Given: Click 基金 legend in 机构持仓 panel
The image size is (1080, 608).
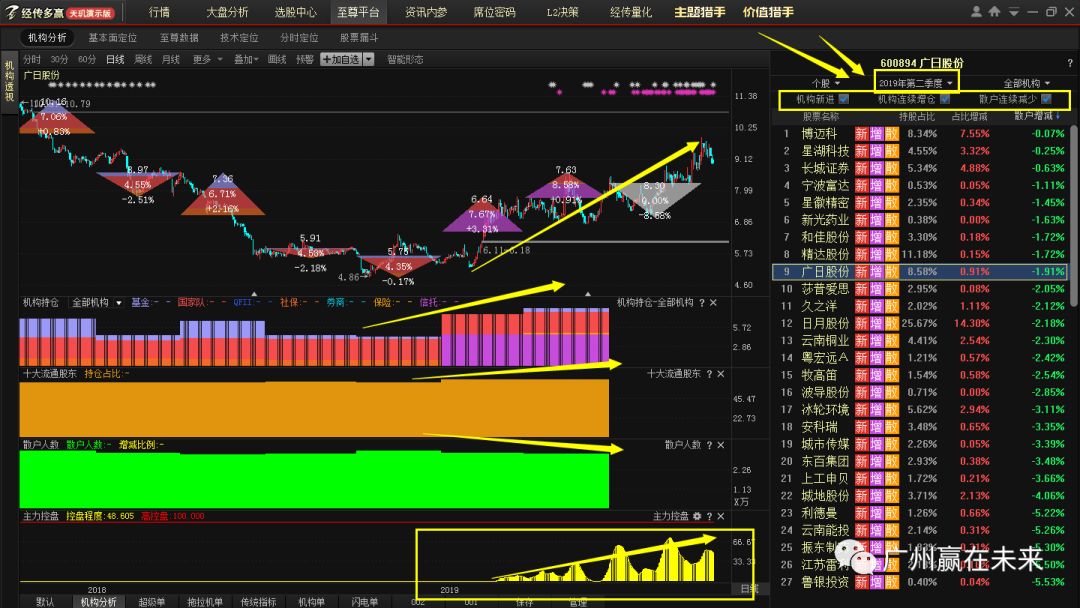Looking at the screenshot, I should [141, 303].
